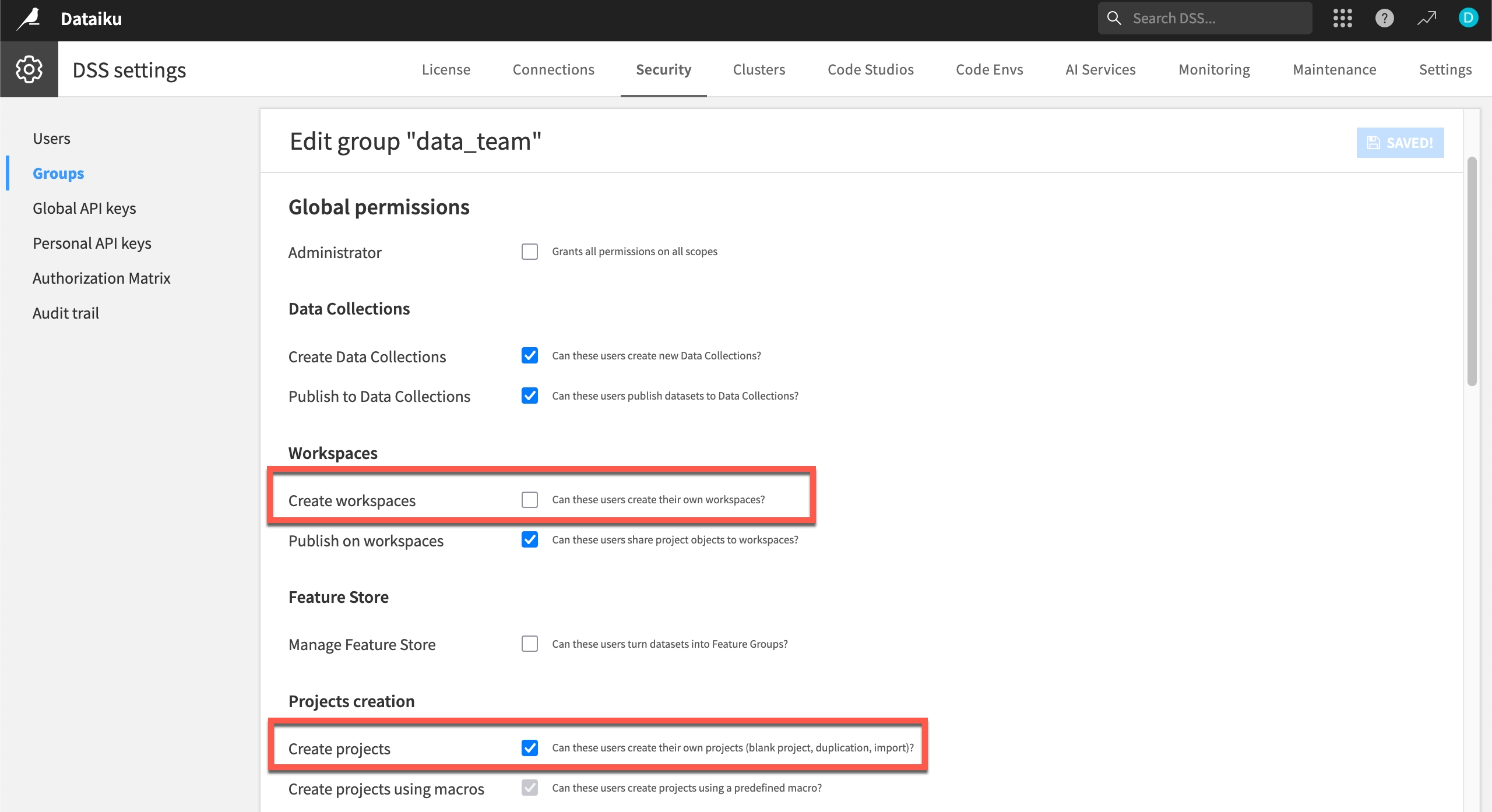Click the 'Global permissions' heading
The height and width of the screenshot is (812, 1492).
tap(379, 207)
